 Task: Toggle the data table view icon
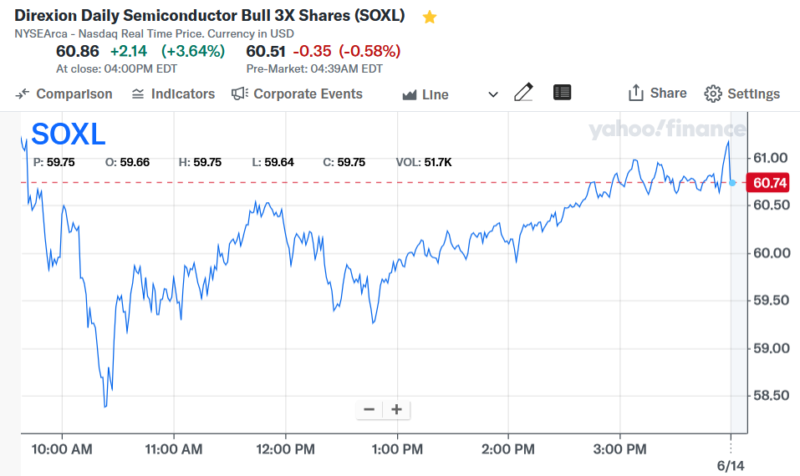point(562,93)
